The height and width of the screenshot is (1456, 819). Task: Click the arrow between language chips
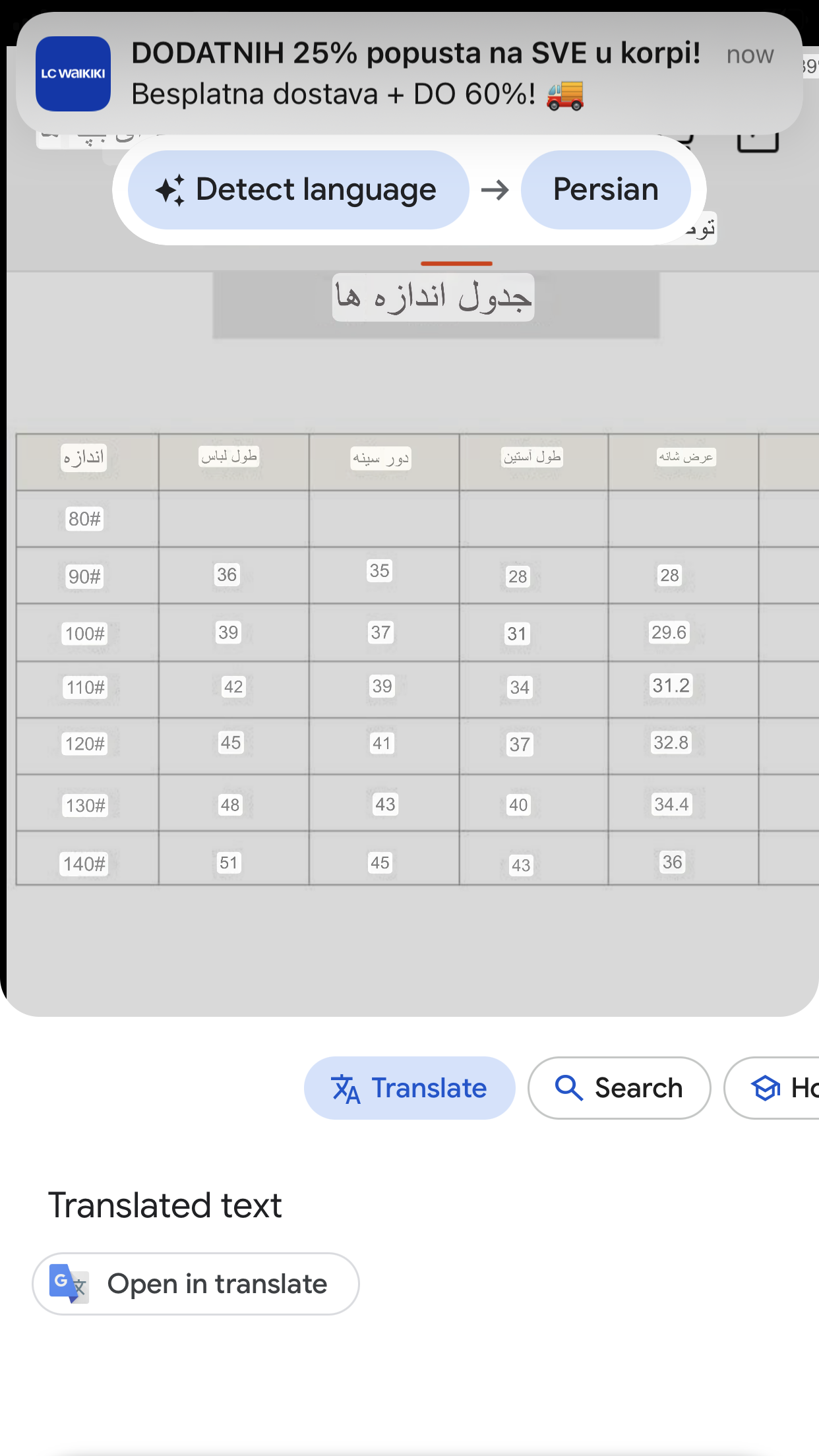pos(495,191)
